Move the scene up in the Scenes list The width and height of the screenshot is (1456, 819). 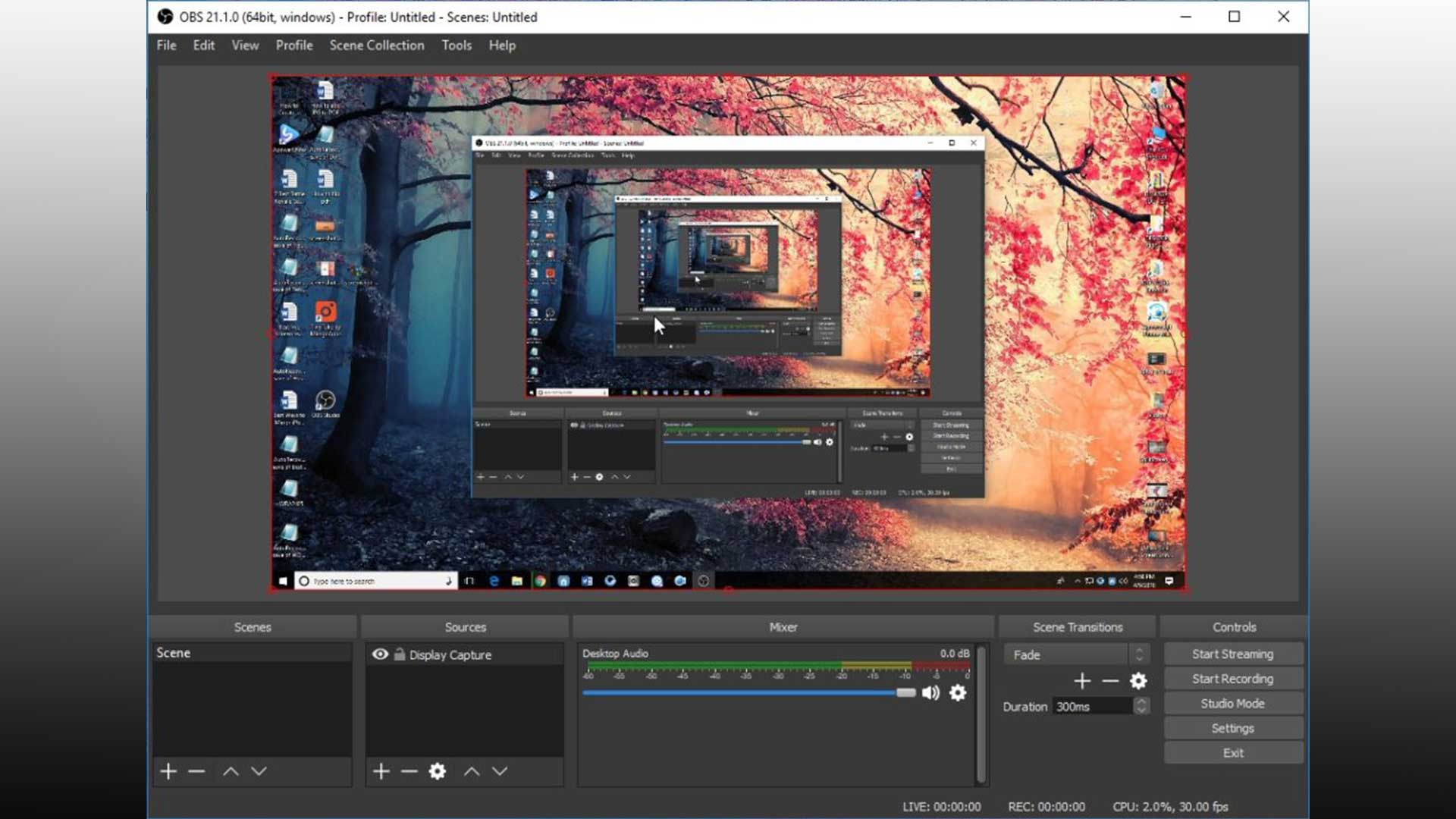pos(231,771)
